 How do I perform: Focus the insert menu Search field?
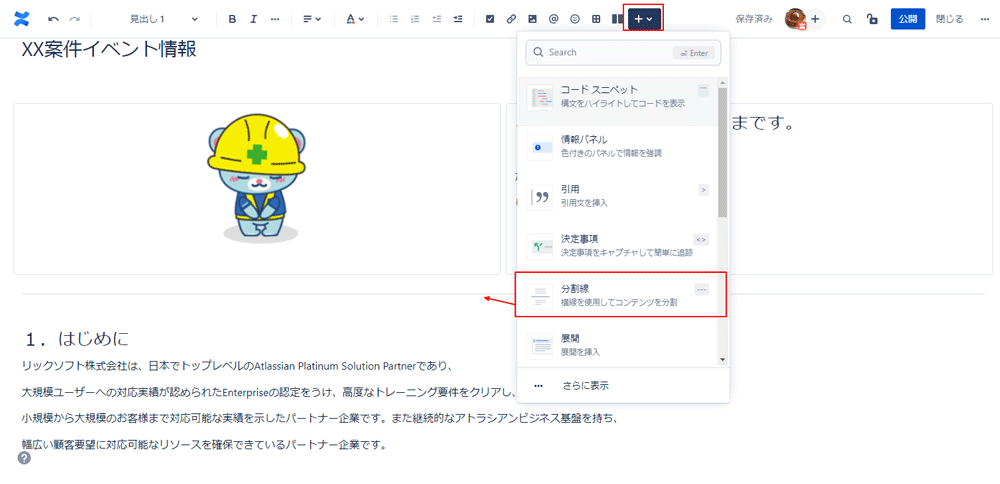[x=623, y=53]
